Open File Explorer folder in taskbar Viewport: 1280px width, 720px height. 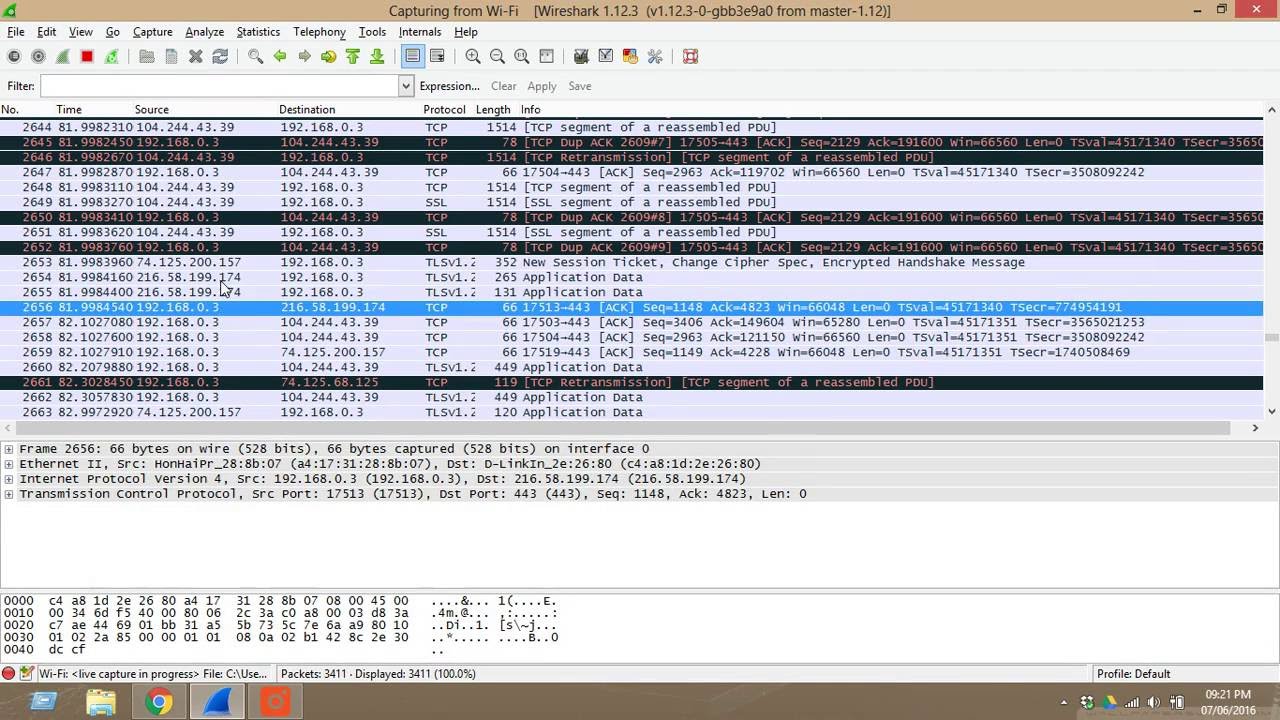click(100, 703)
